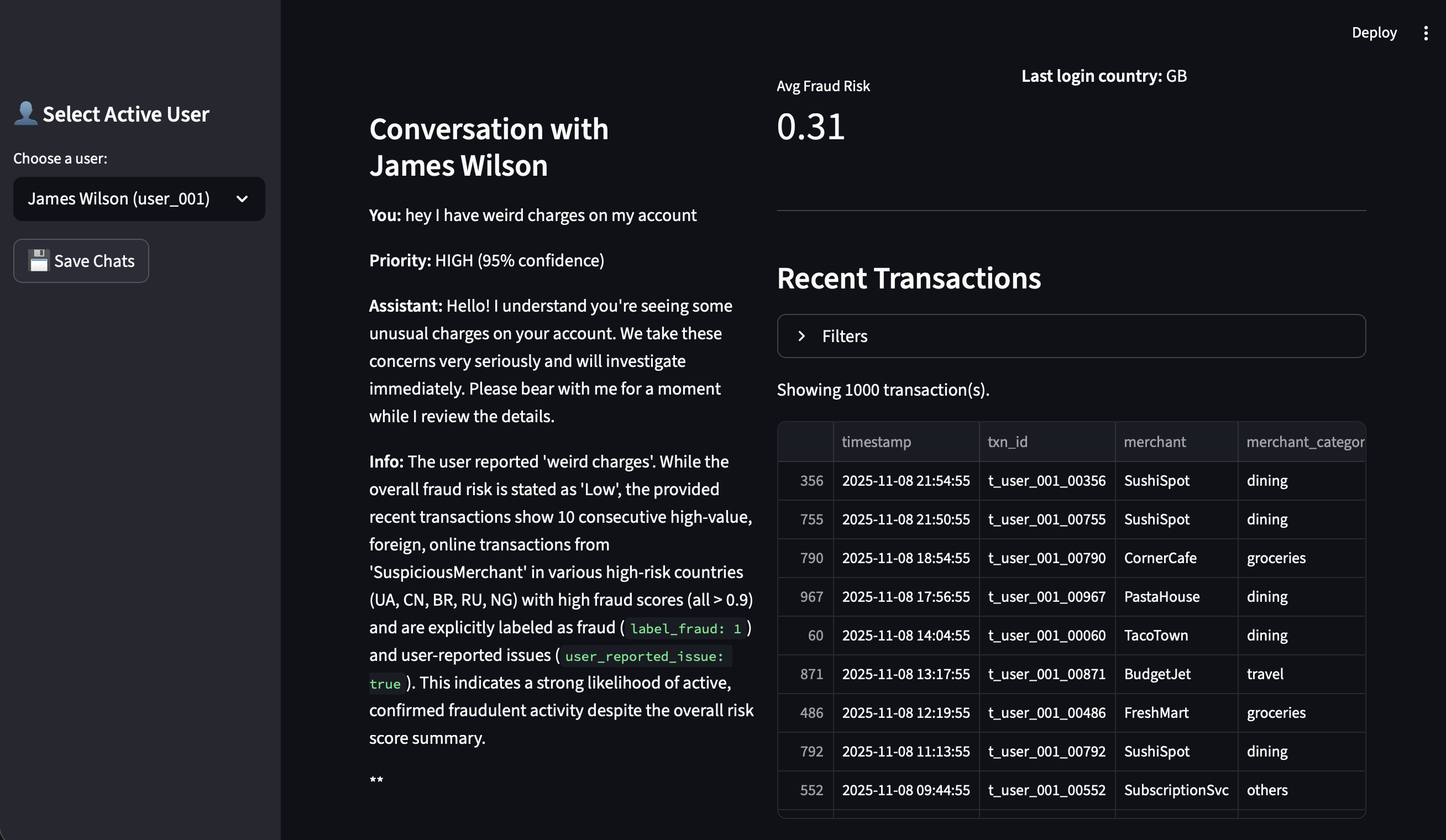Click the travel category cell
The height and width of the screenshot is (840, 1446).
click(x=1265, y=674)
